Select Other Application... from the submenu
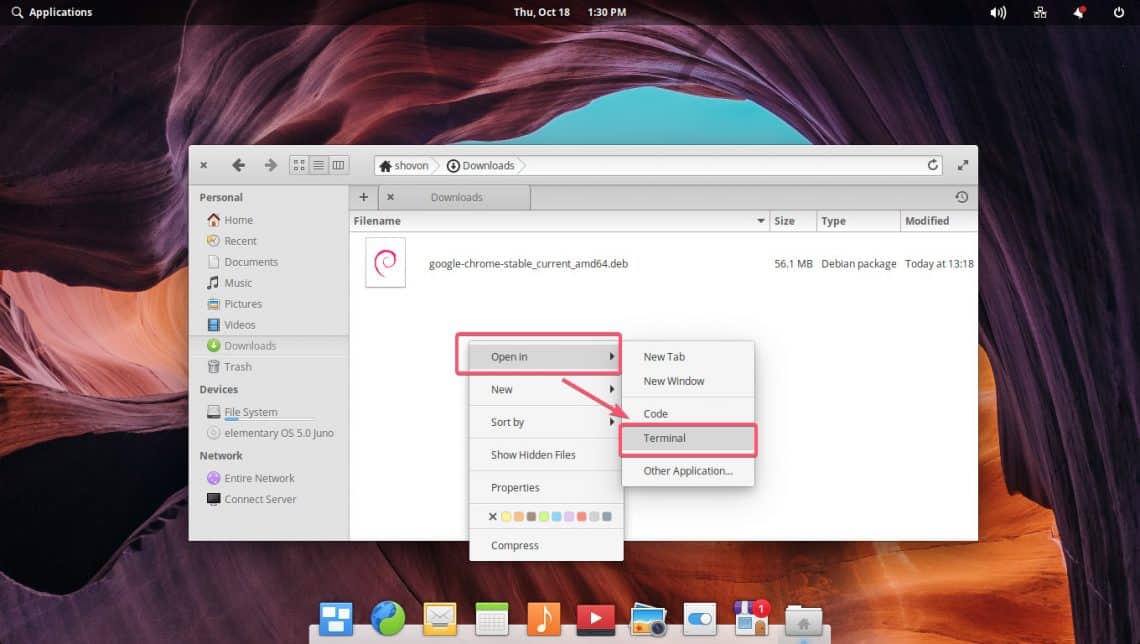The height and width of the screenshot is (644, 1140). (x=688, y=471)
